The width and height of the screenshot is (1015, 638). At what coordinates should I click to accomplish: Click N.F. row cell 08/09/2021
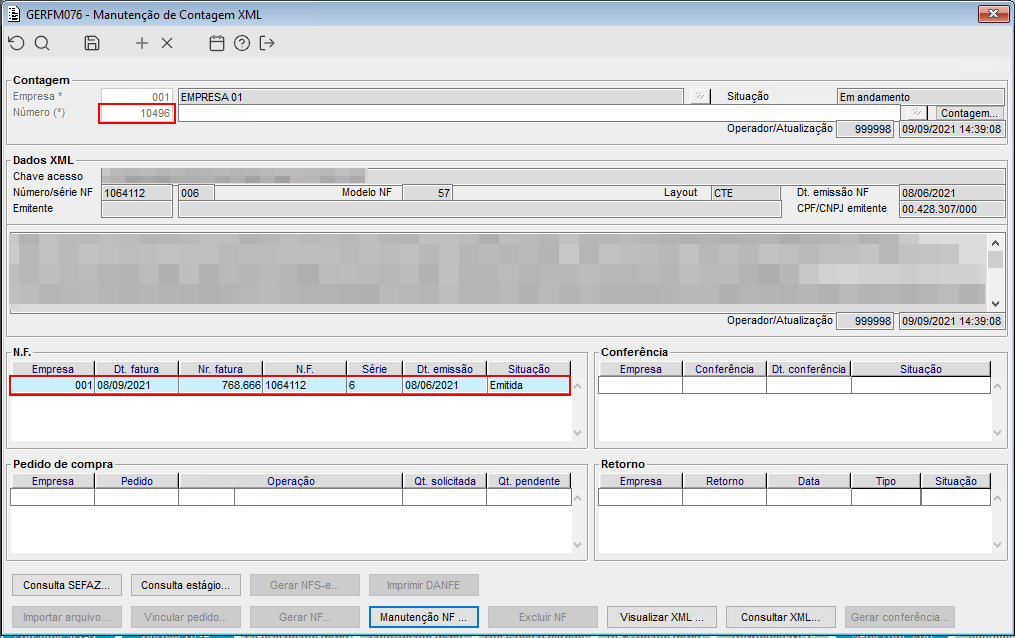[x=137, y=385]
